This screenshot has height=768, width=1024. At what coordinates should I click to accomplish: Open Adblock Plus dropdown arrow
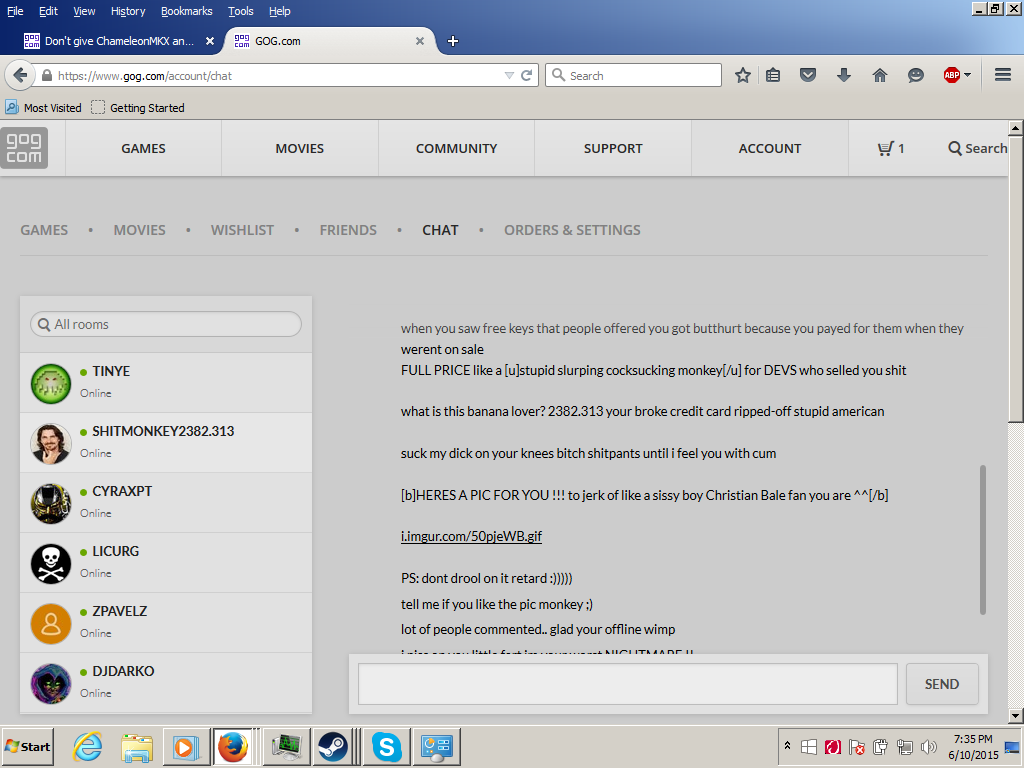coord(967,75)
